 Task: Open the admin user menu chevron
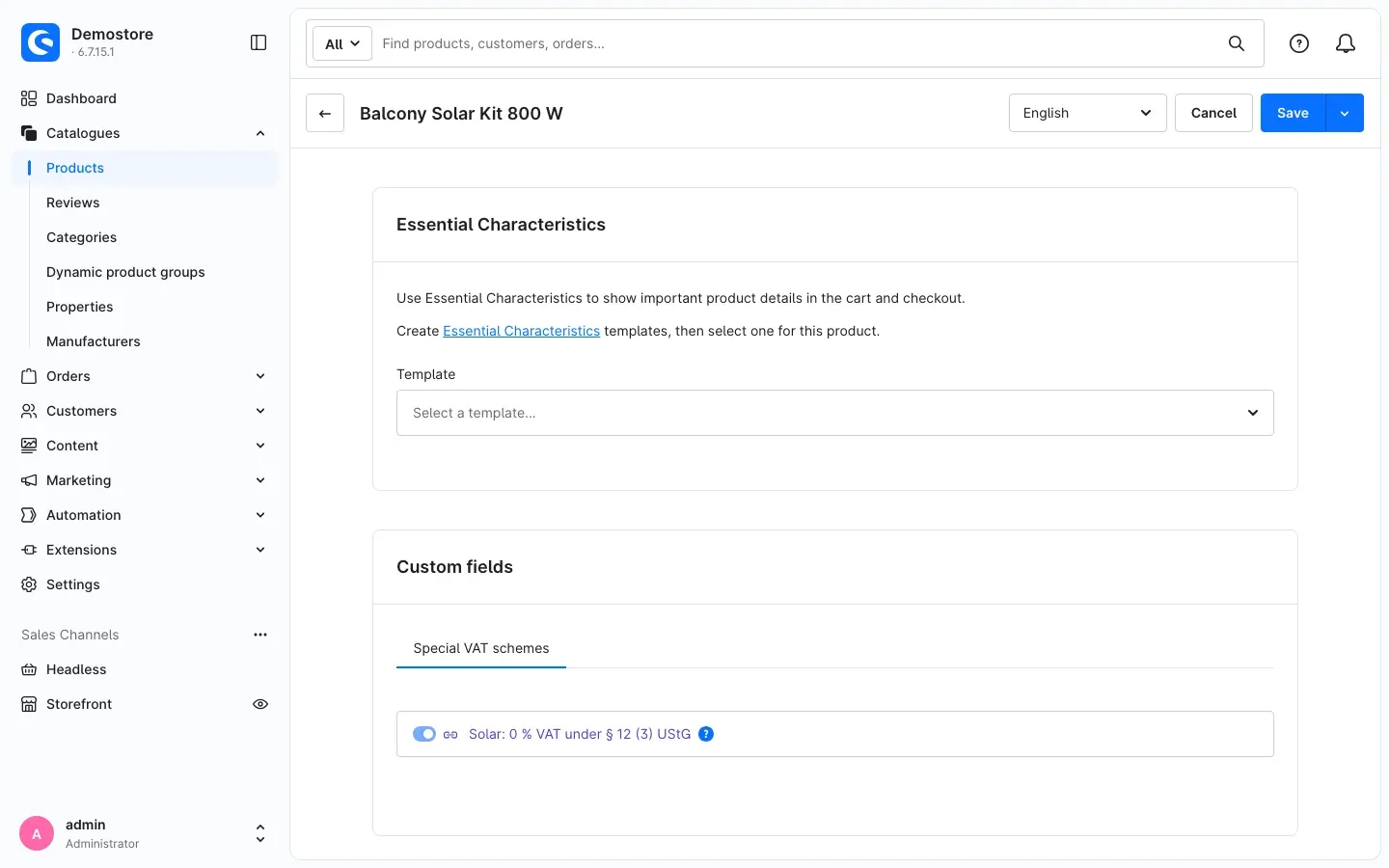click(x=260, y=833)
